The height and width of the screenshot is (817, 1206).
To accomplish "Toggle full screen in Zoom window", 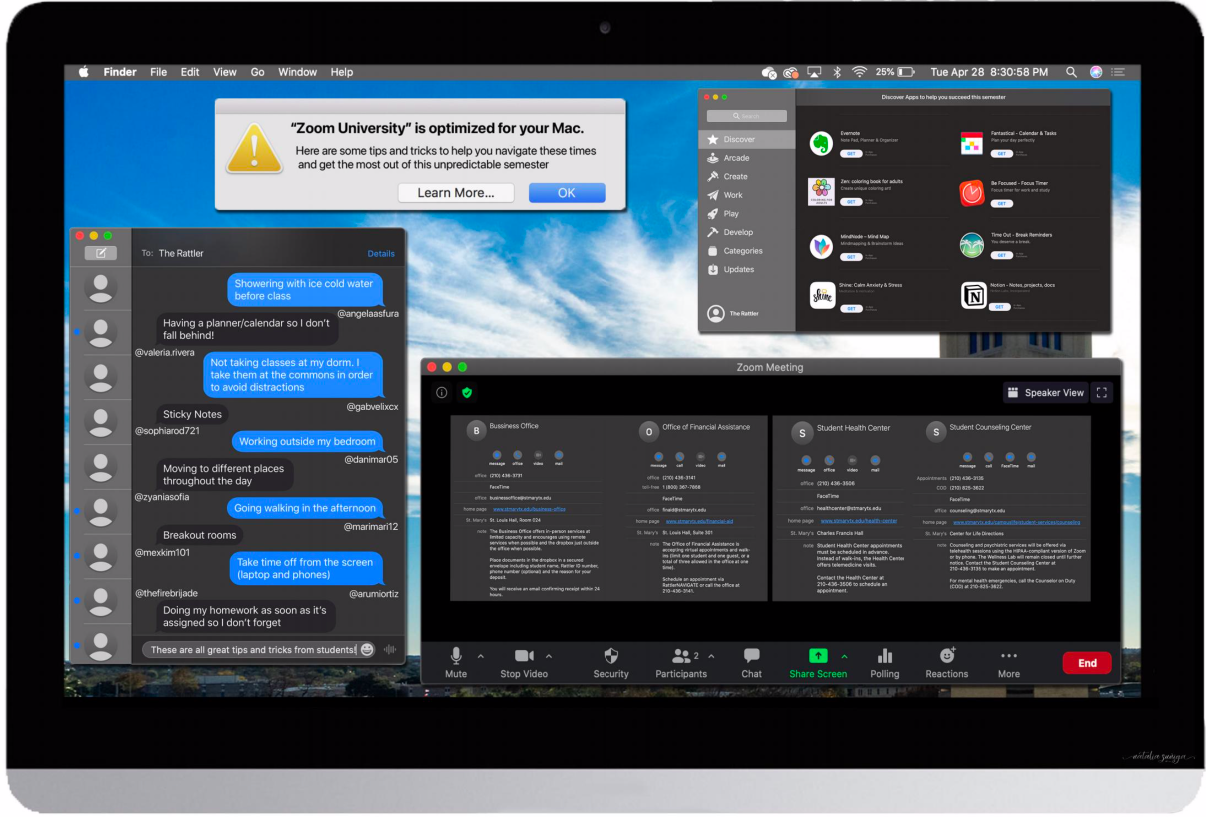I will 1102,393.
